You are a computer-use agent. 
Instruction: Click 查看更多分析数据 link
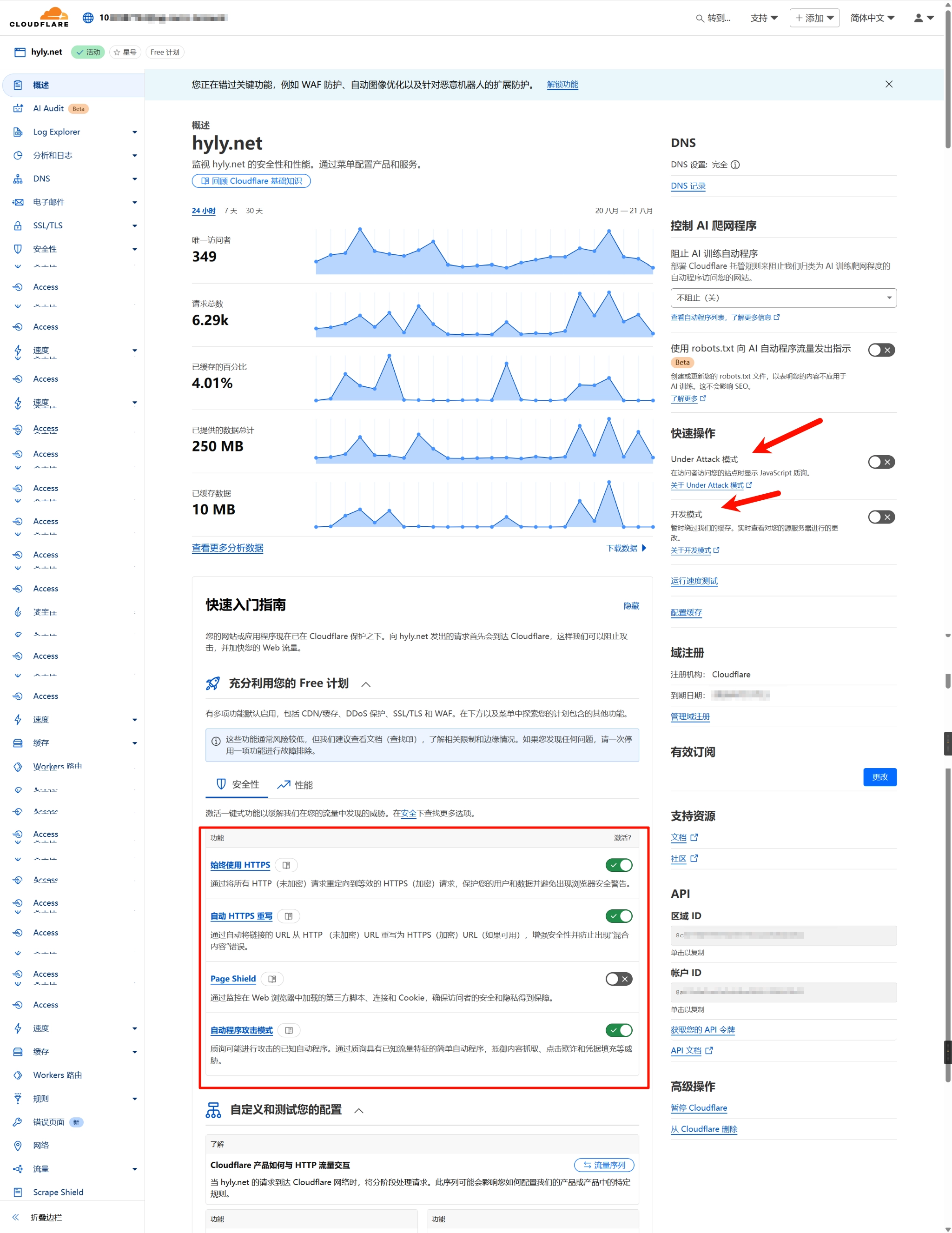[x=227, y=548]
